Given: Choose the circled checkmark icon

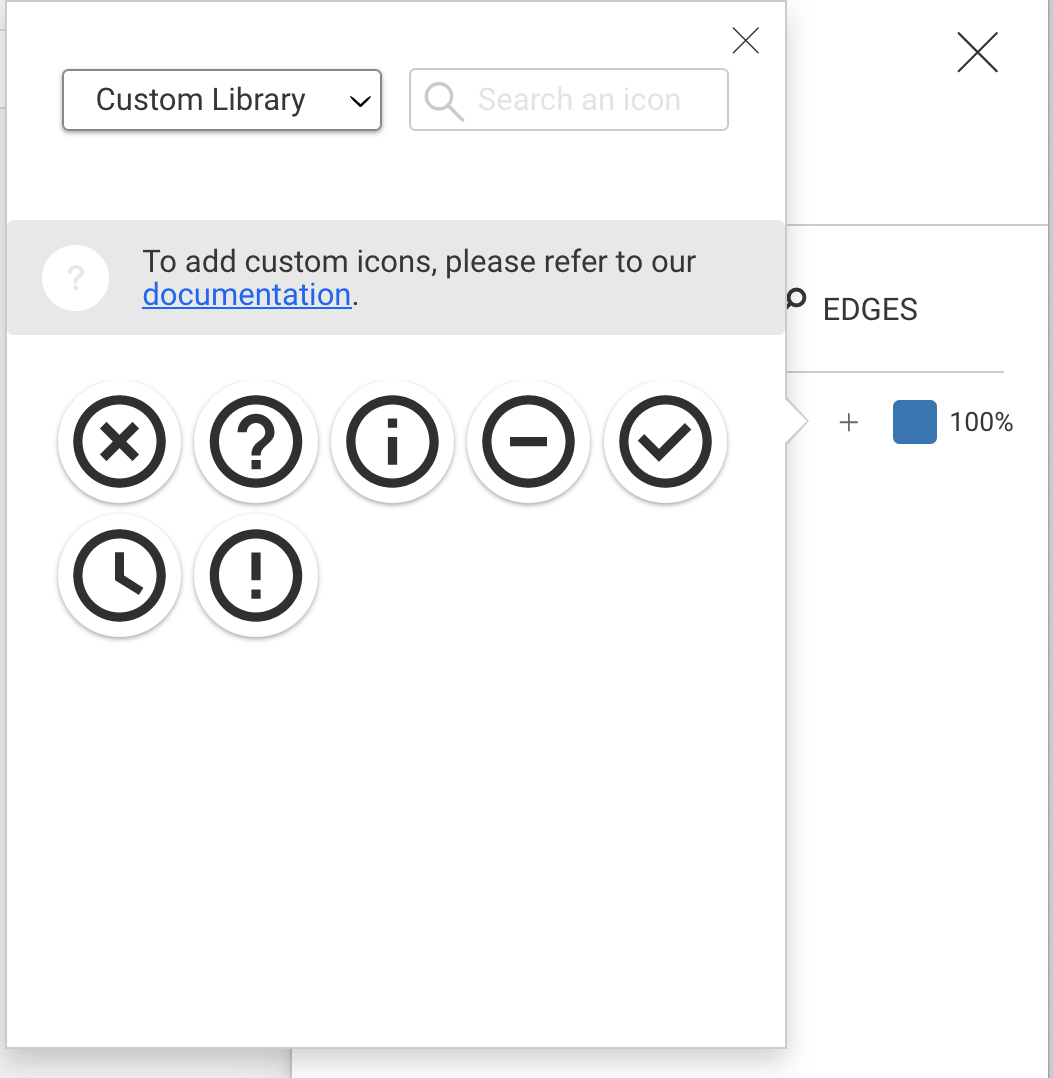Looking at the screenshot, I should 665,441.
